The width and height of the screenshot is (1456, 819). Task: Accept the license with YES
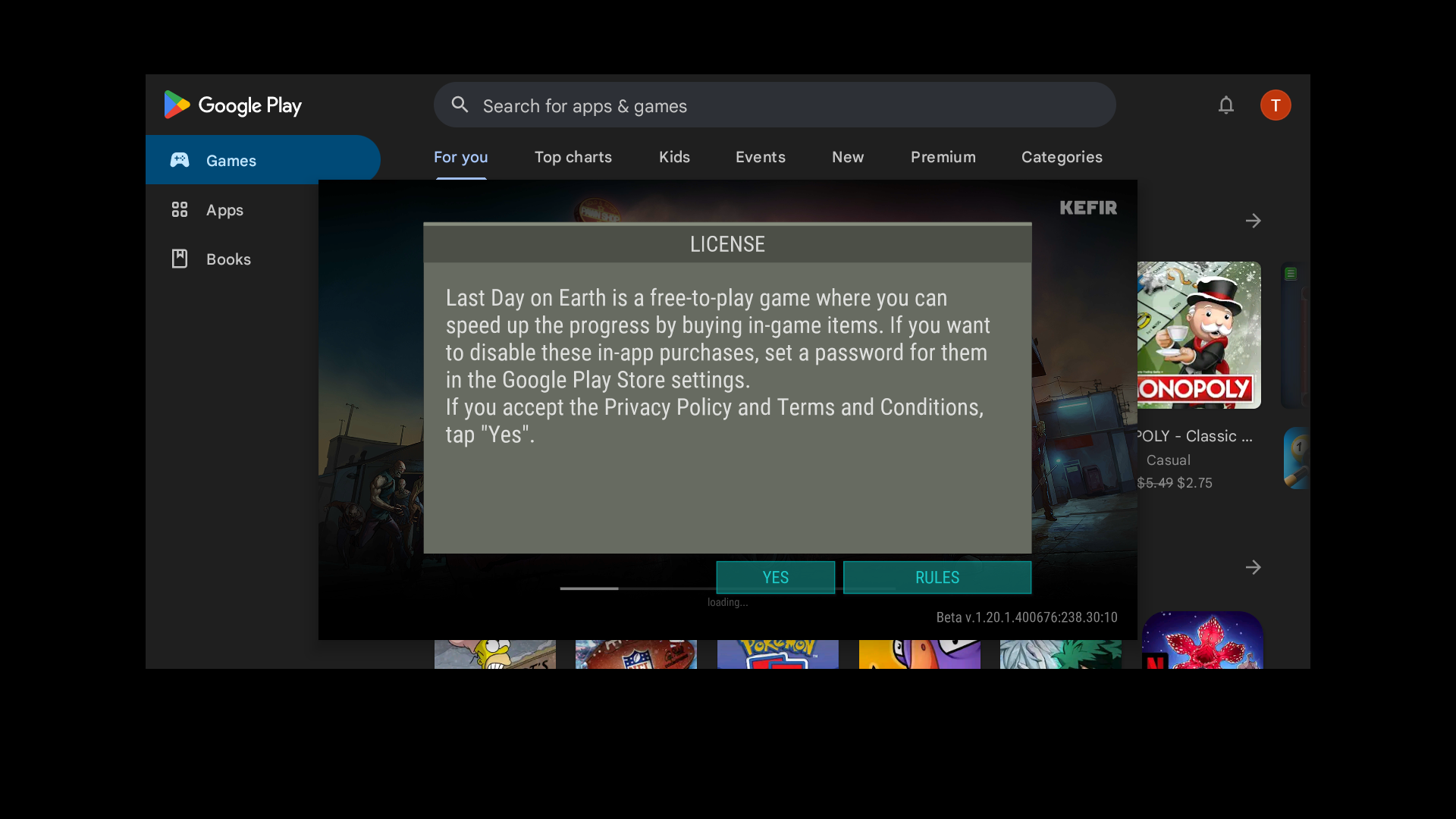tap(775, 577)
